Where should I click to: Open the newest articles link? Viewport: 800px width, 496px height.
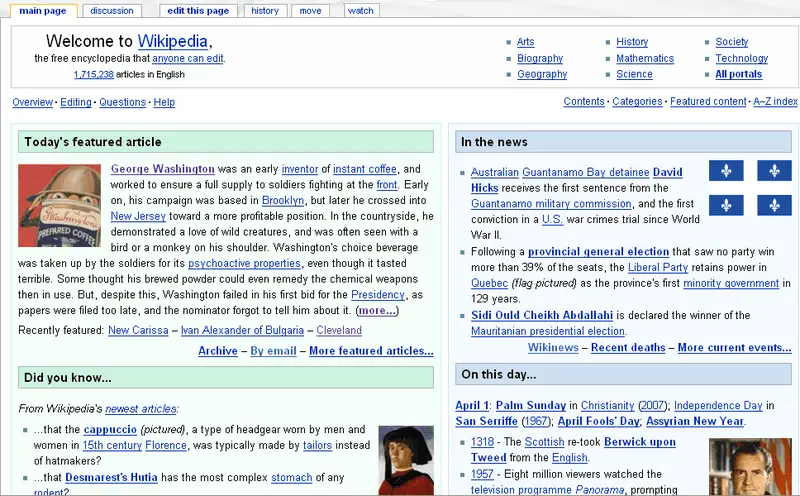(x=141, y=409)
